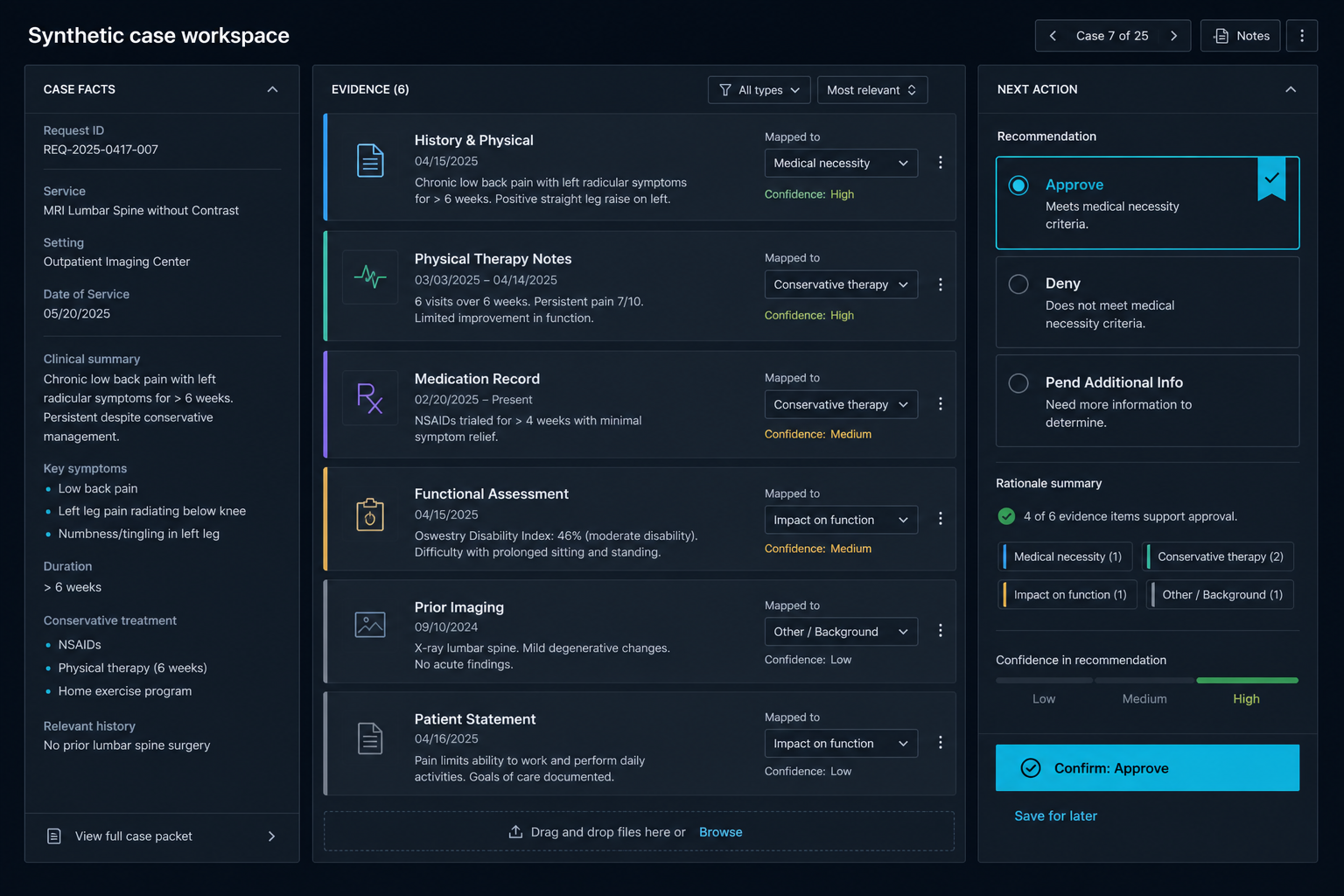
Task: Click the Physical Therapy Notes pulse icon
Action: [x=370, y=277]
